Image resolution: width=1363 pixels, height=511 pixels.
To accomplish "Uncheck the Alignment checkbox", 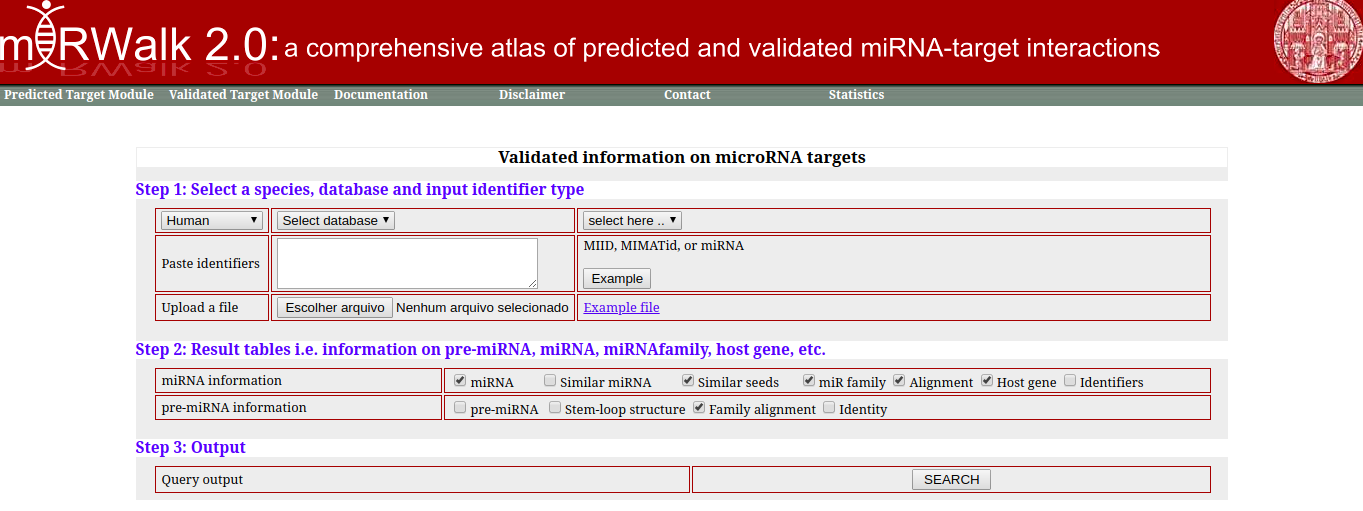I will point(899,381).
